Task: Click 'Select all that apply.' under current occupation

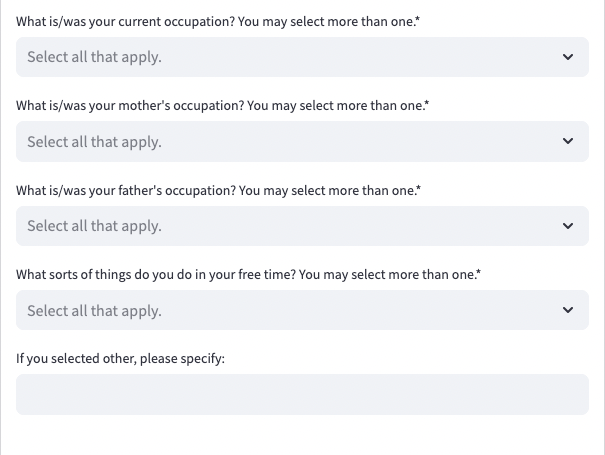Action: point(94,57)
